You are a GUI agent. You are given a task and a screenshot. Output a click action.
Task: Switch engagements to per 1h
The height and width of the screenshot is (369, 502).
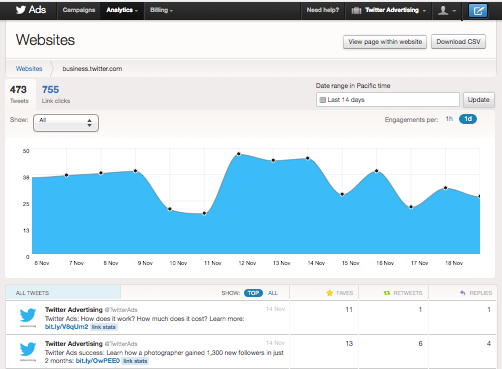449,119
